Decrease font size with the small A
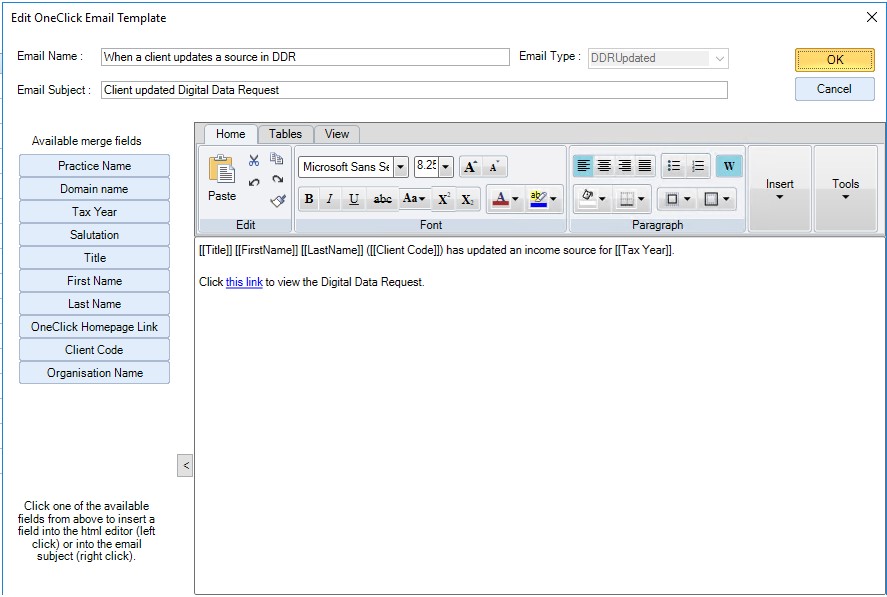The height and width of the screenshot is (597, 887). pyautogui.click(x=494, y=167)
